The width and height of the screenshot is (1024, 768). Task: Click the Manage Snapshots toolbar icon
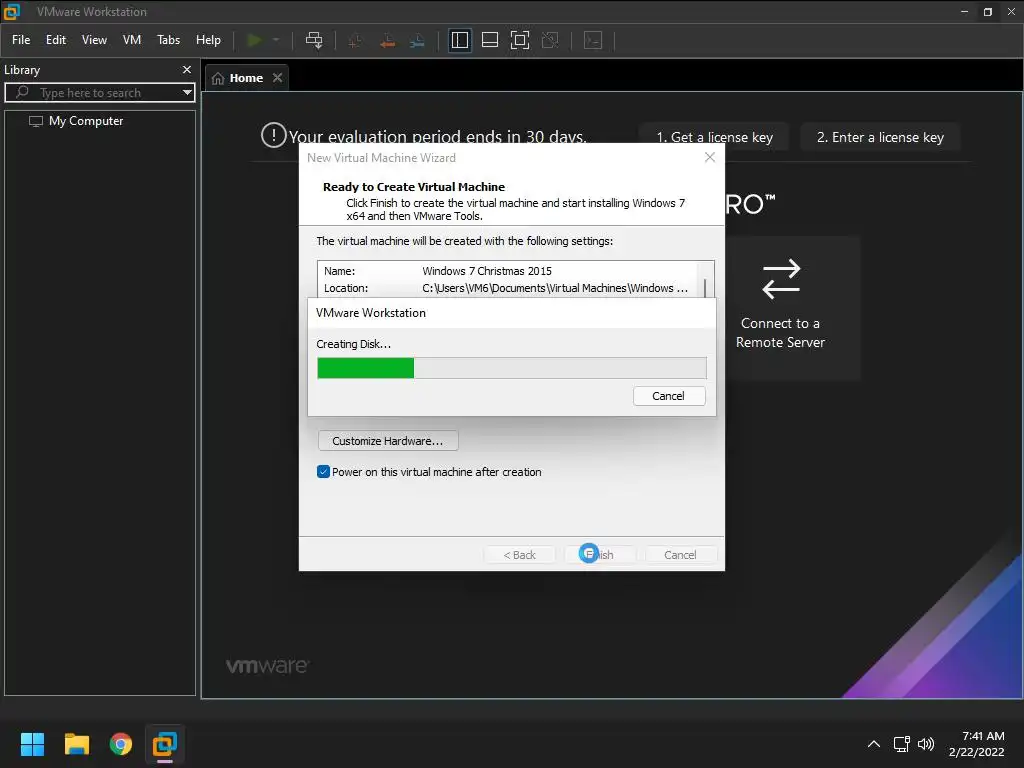(x=417, y=40)
